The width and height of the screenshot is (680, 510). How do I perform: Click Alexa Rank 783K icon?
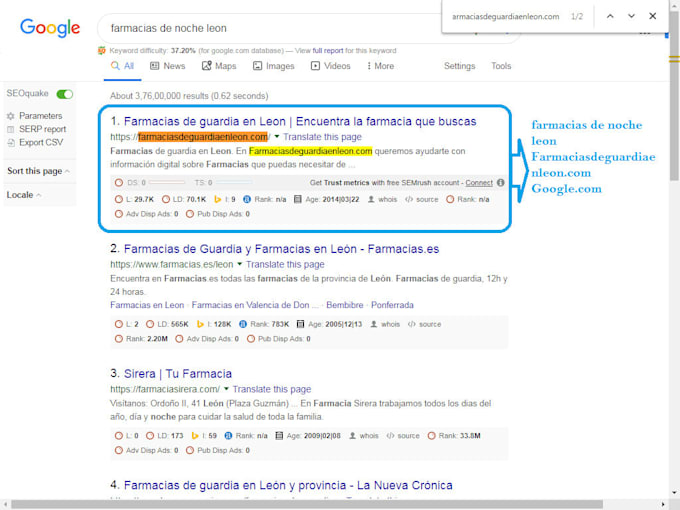[x=243, y=324]
